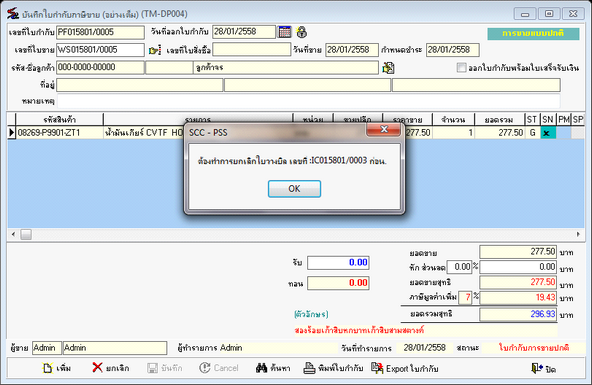This screenshot has height=385, width=592.
Task: Toggle the SN cell with x mark
Action: click(548, 132)
